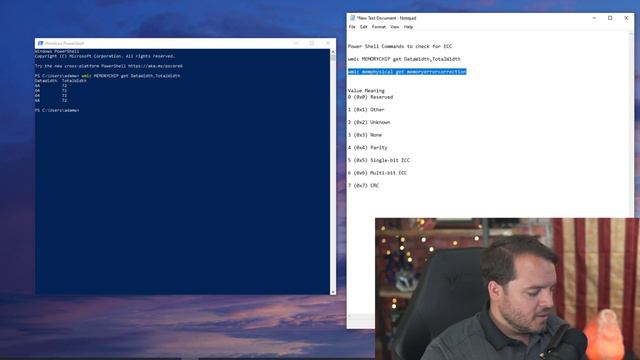The height and width of the screenshot is (360, 640).
Task: Click the '6 (0x6) Multi-bit ECC' line
Action: 378,173
